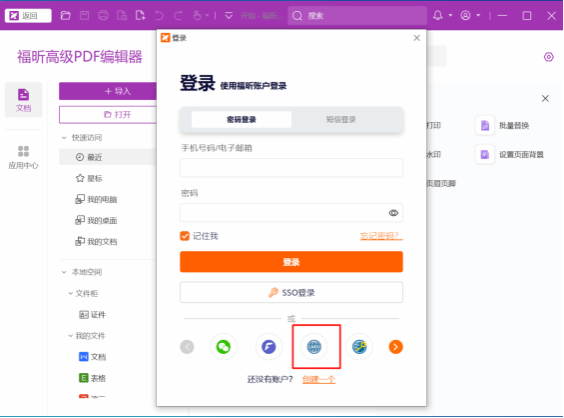This screenshot has width=564, height=418.
Task: Click the orange 登录 button
Action: [291, 262]
